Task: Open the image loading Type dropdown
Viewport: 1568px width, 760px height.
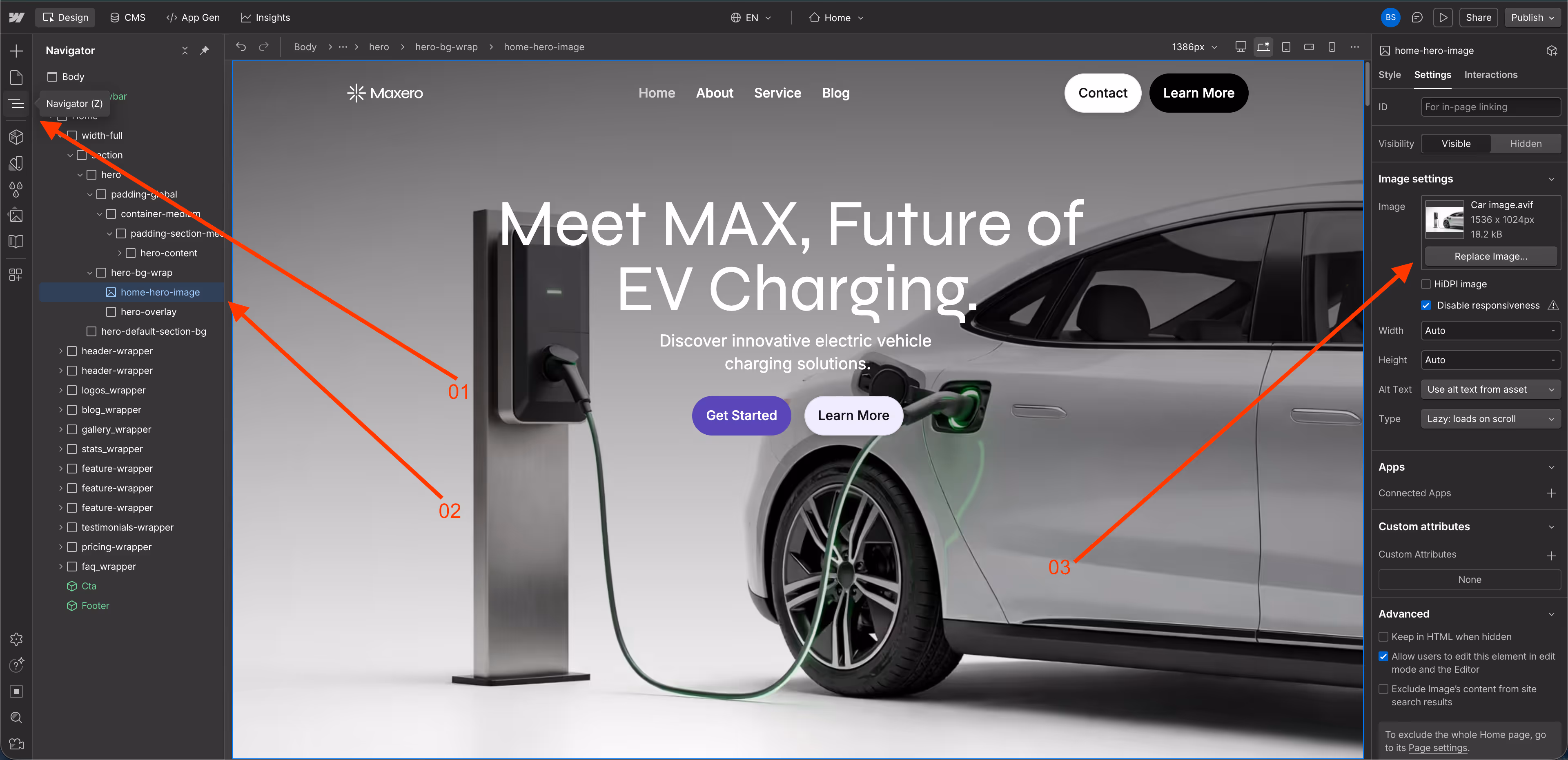Action: tap(1490, 419)
